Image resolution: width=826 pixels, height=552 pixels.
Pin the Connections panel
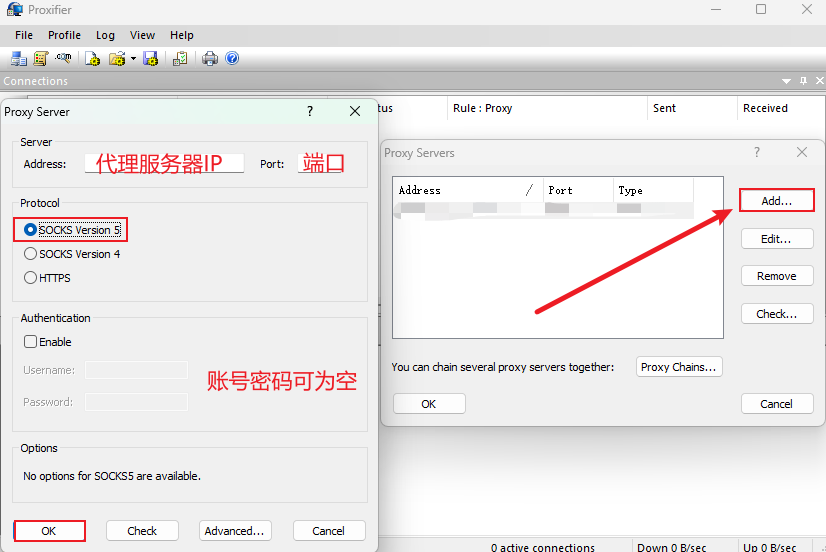point(803,81)
